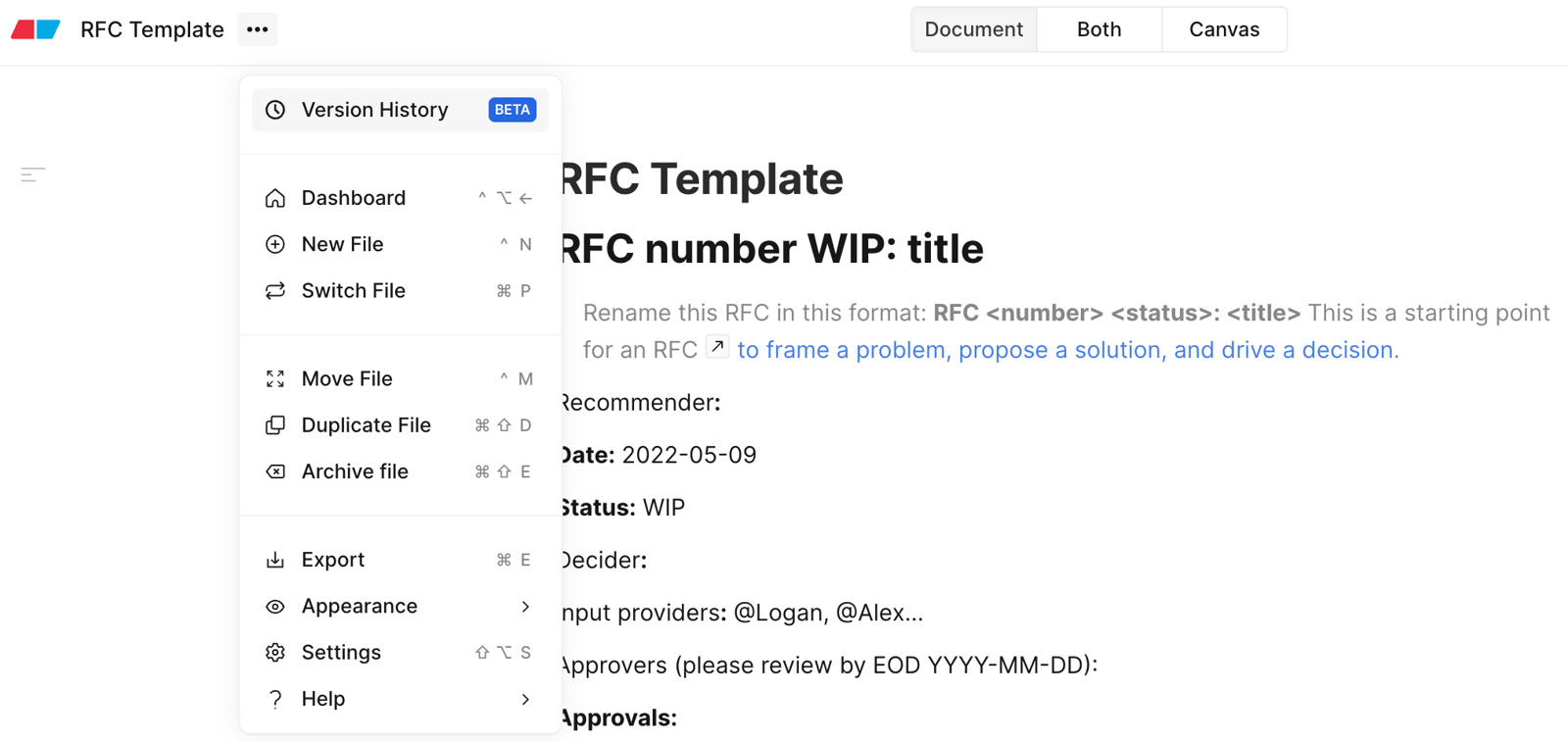Expand the Help submenu arrow
Screen dimensions: 1568x742
click(x=525, y=700)
